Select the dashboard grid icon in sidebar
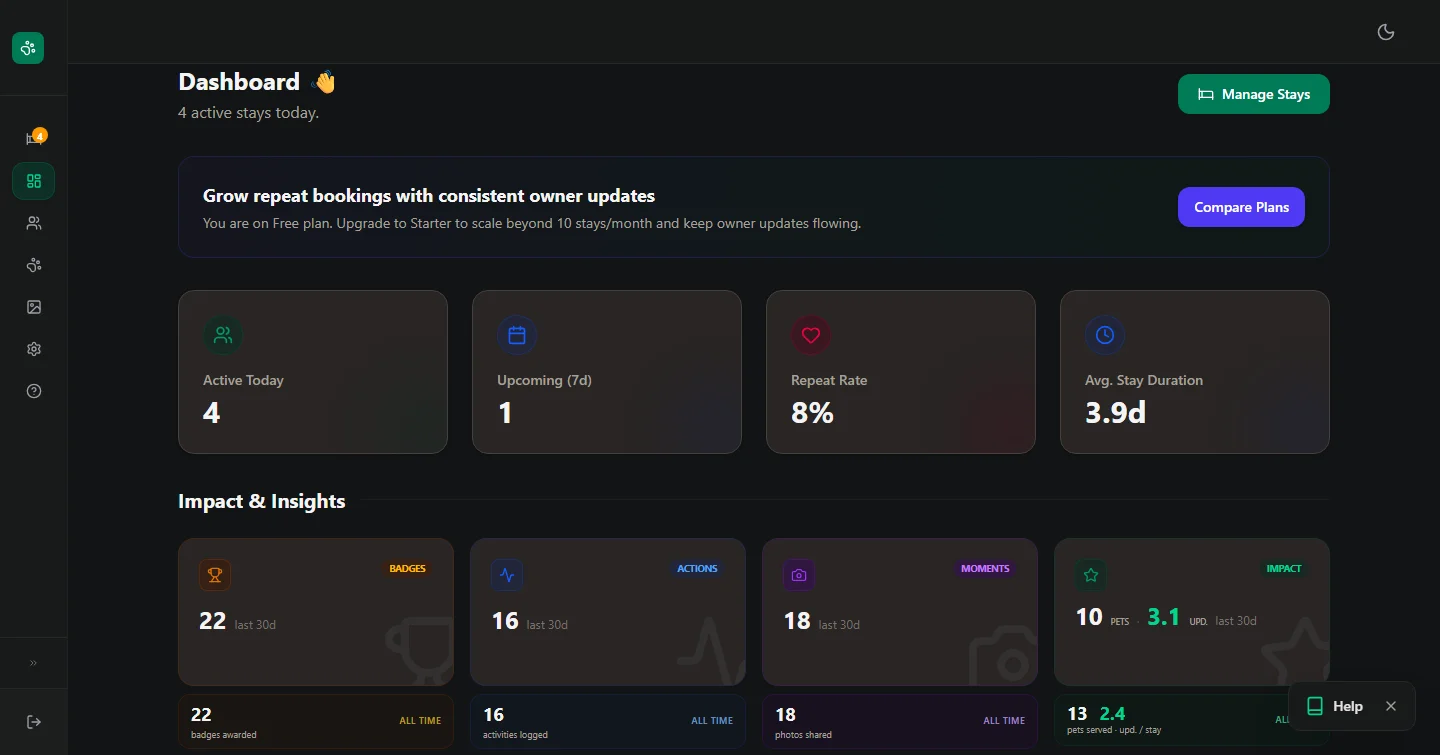The width and height of the screenshot is (1440, 755). tap(34, 181)
